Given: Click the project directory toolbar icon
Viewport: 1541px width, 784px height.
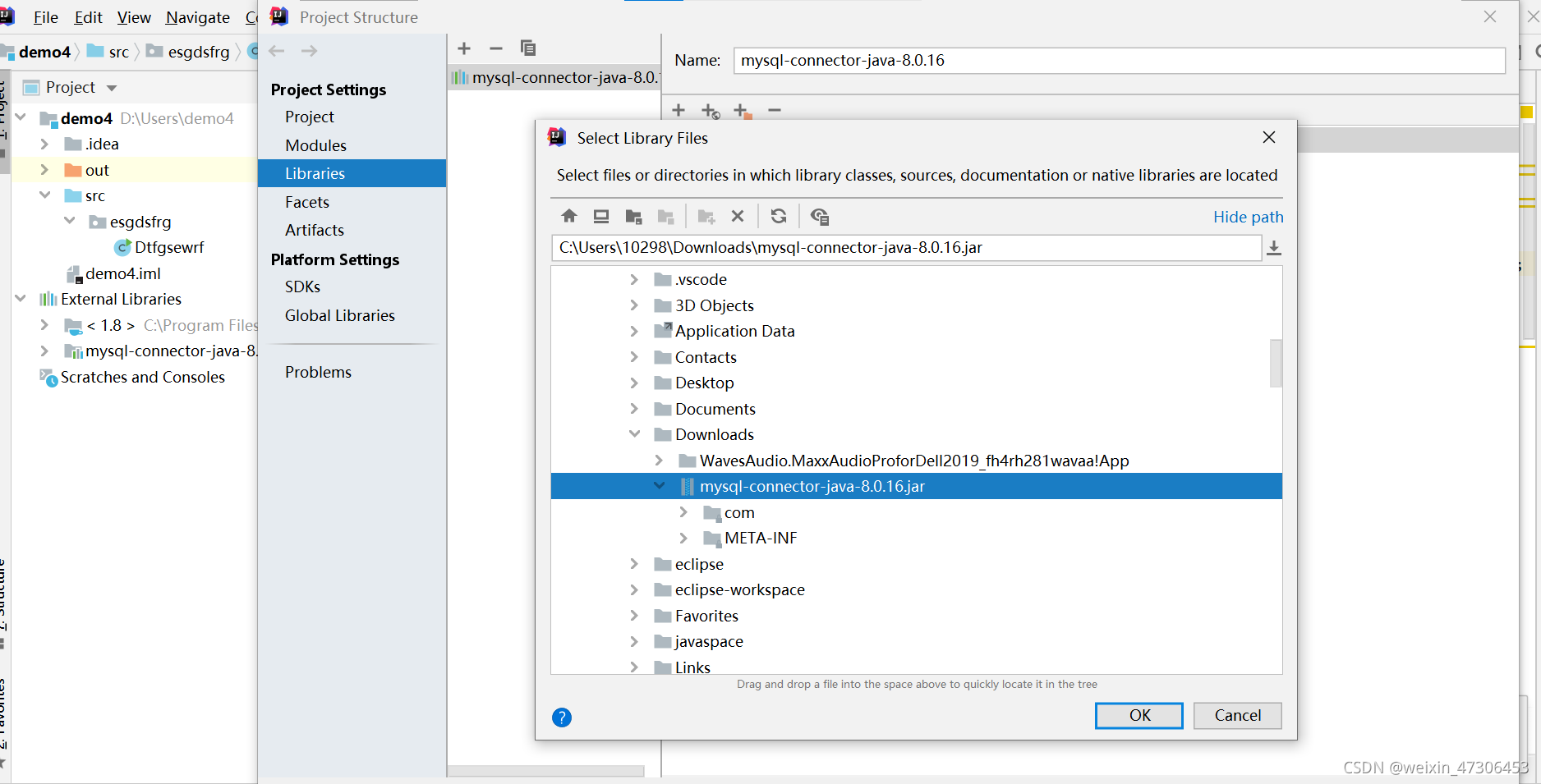Looking at the screenshot, I should pos(633,216).
